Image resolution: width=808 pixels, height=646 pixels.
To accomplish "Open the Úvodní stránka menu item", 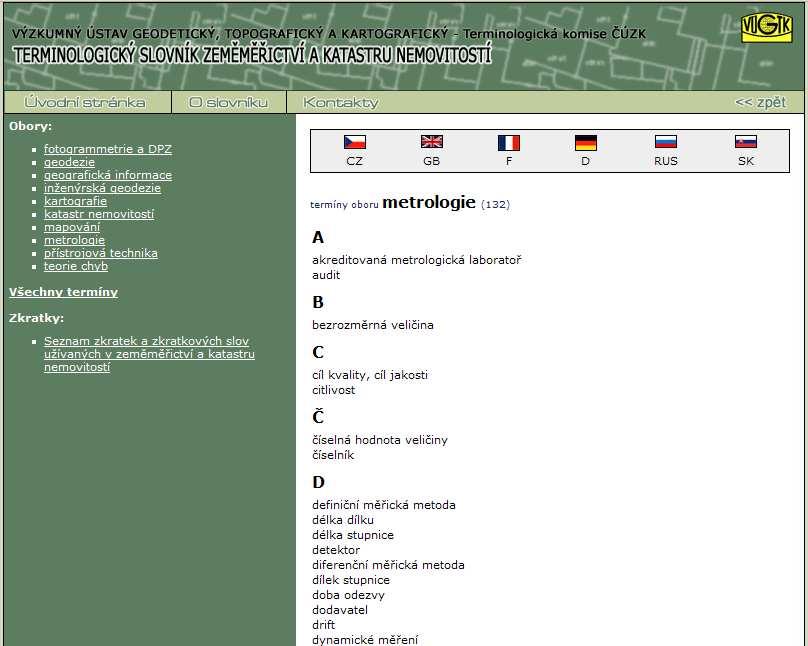I will pos(85,103).
